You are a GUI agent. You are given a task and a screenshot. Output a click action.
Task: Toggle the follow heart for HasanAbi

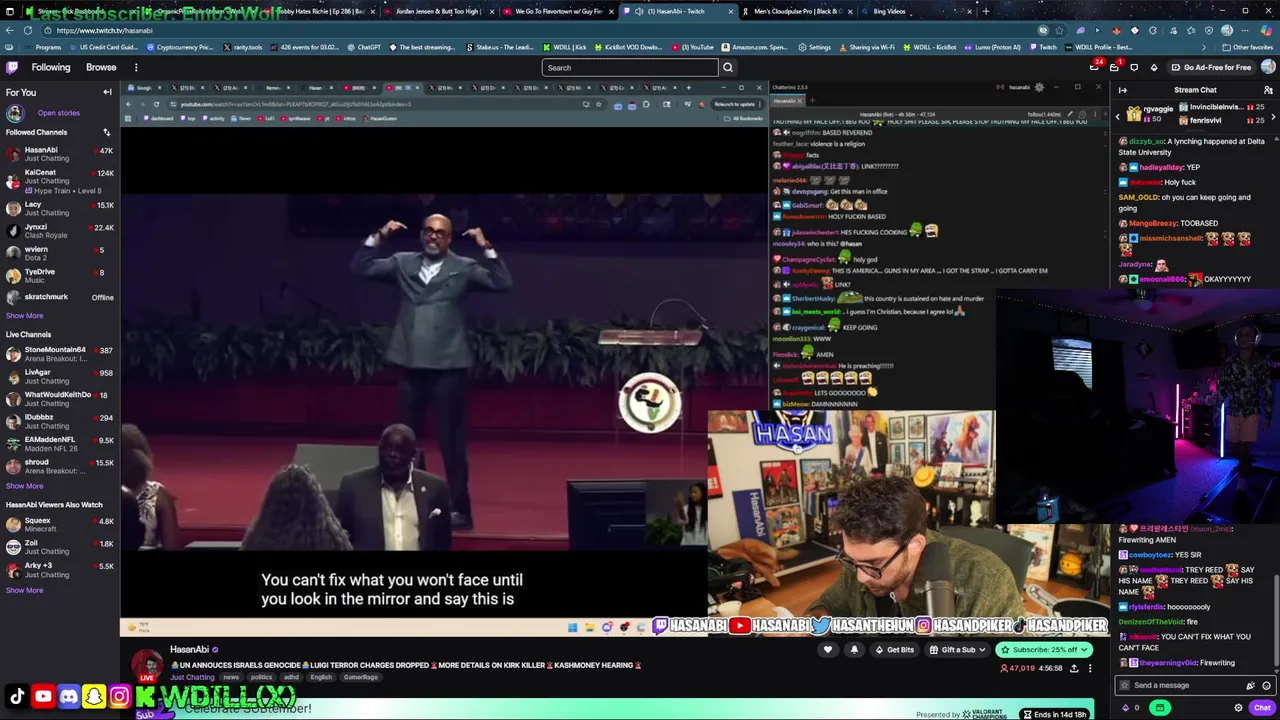(x=828, y=650)
